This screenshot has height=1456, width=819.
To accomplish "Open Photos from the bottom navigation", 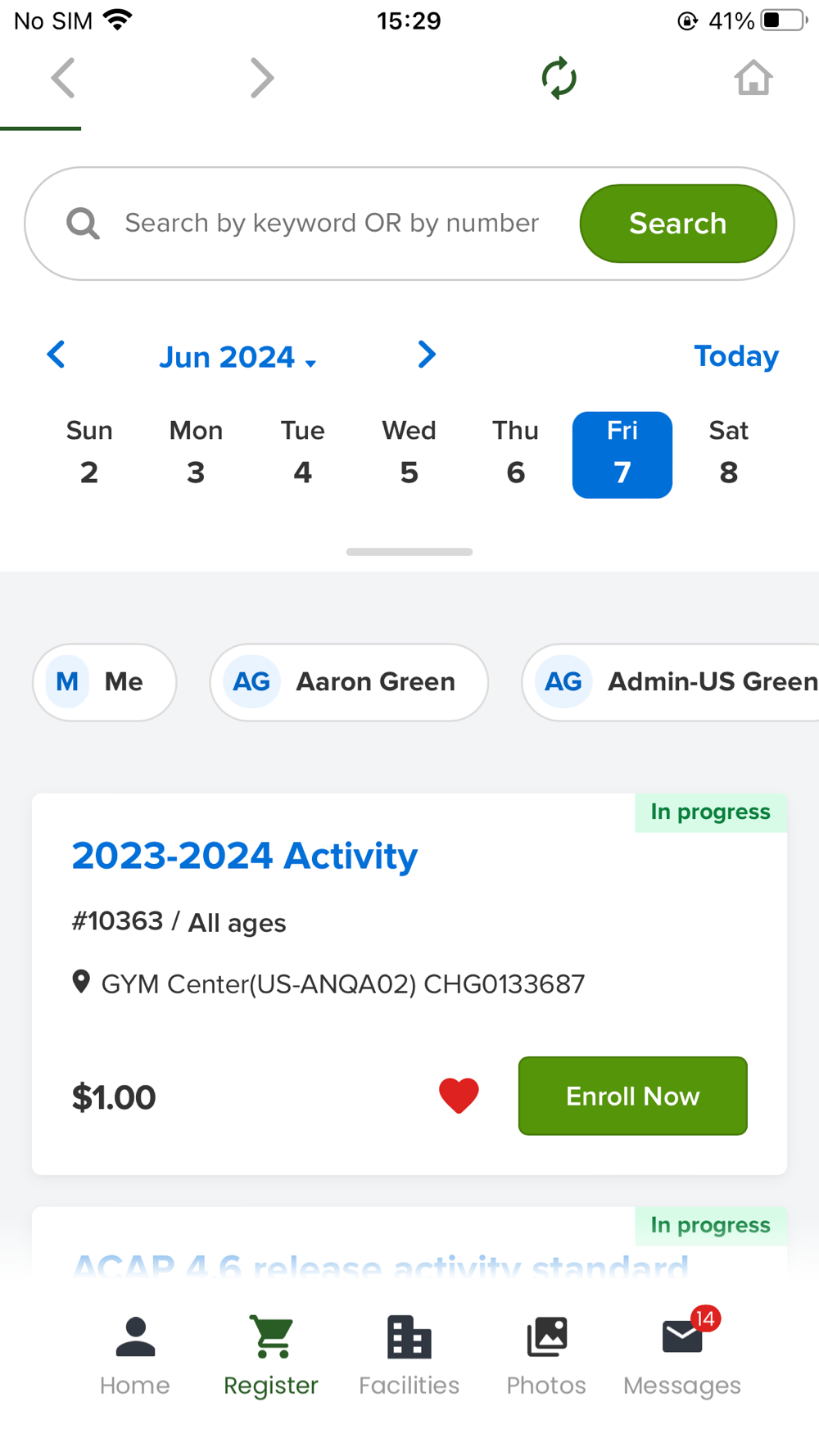I will (546, 1355).
